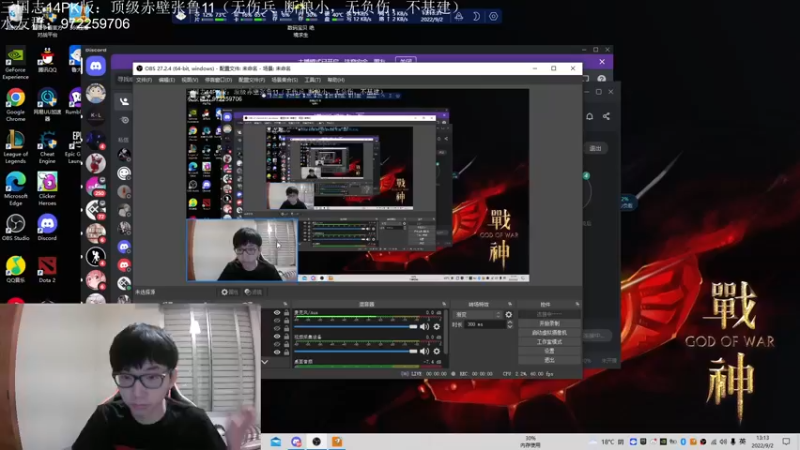Image resolution: width=800 pixels, height=450 pixels.
Task: Click OBS icon in the taskbar
Action: pyautogui.click(x=316, y=441)
